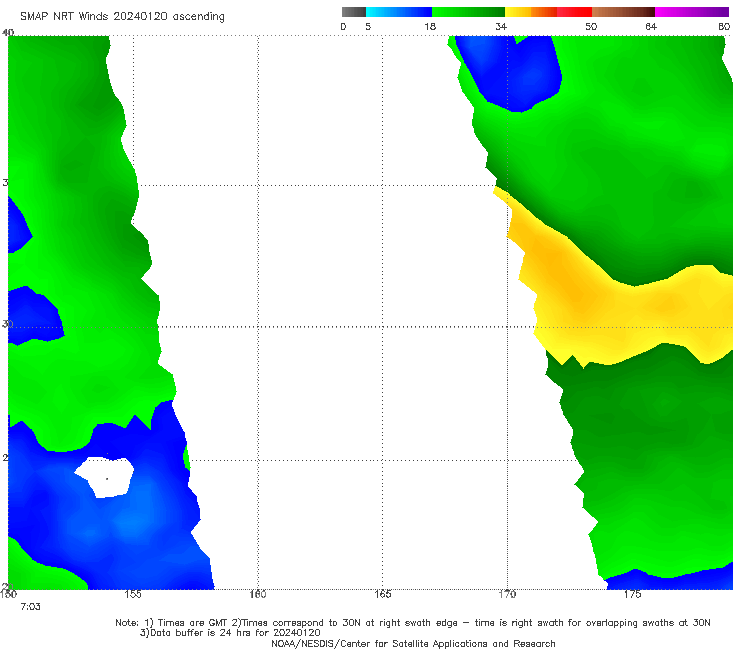
Task: Click the color bar label '50'
Action: click(x=591, y=26)
